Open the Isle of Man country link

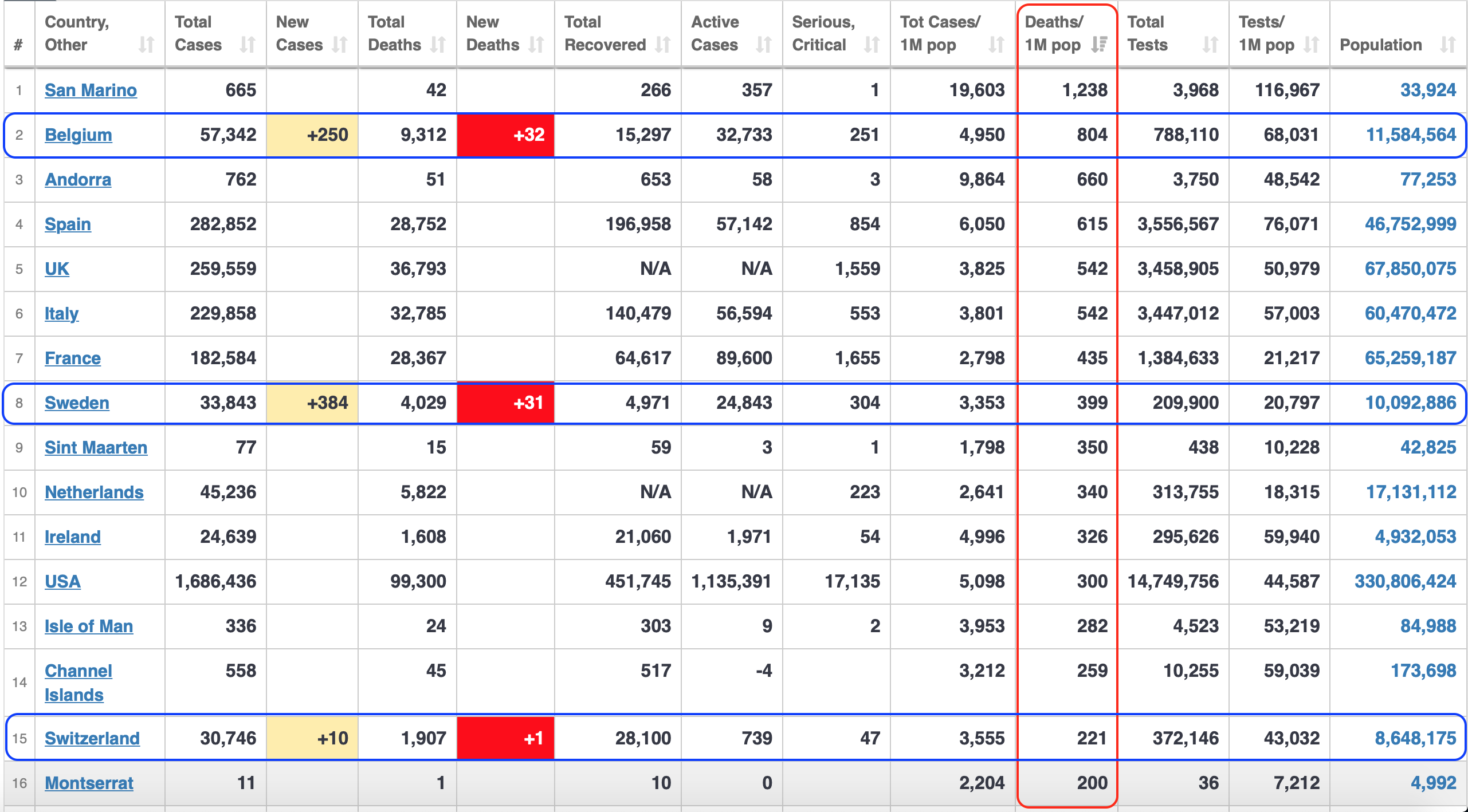(x=89, y=626)
